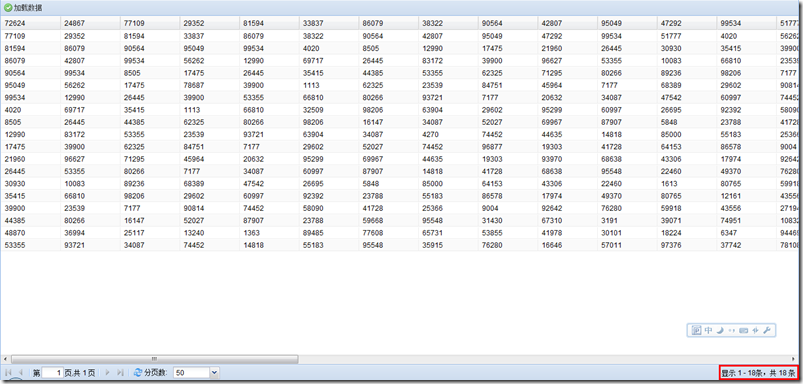This screenshot has height=384, width=803.
Task: Select the cell containing 74951
Action: (x=747, y=221)
